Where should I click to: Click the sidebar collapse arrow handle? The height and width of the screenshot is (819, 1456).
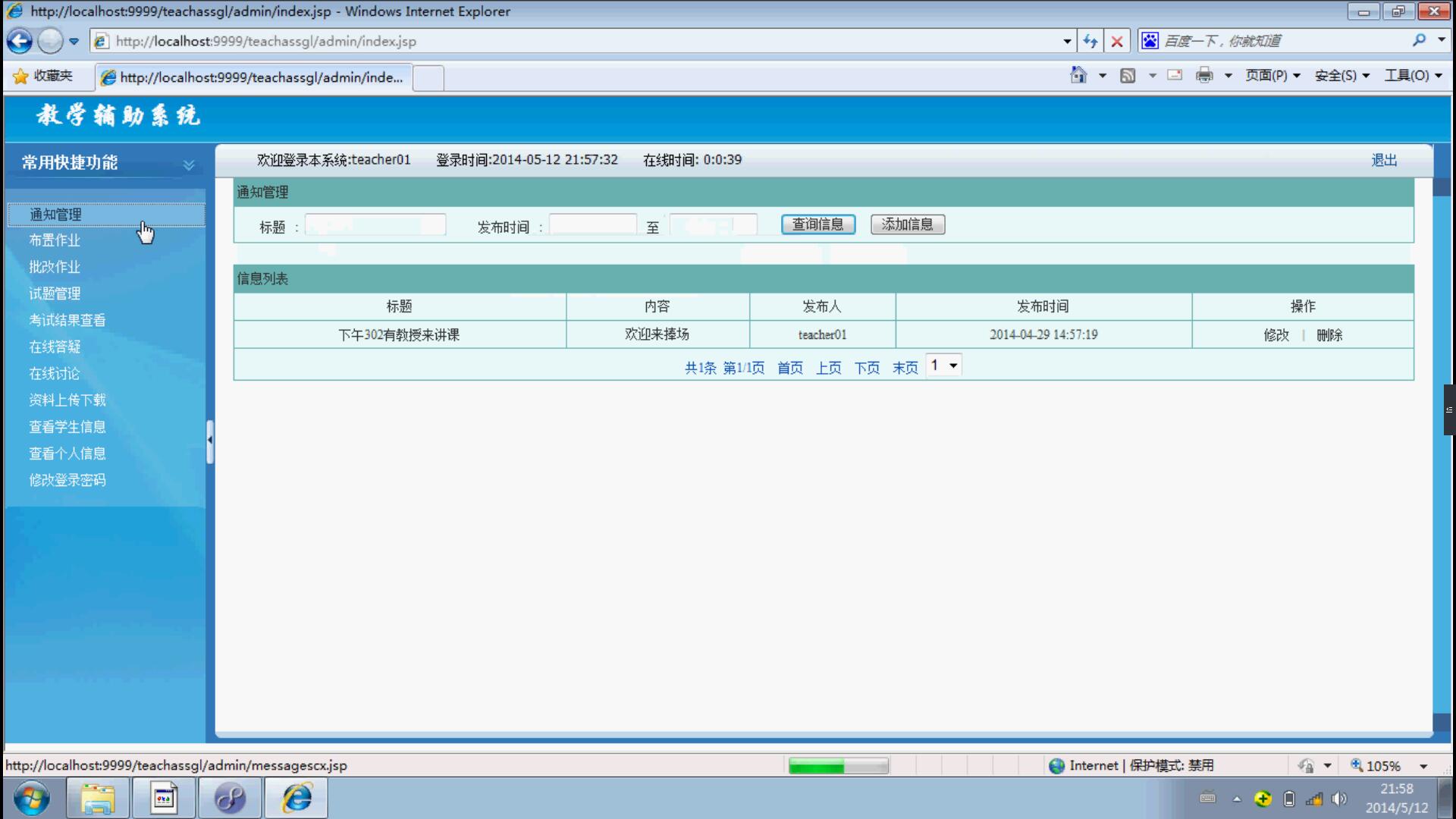pyautogui.click(x=210, y=441)
